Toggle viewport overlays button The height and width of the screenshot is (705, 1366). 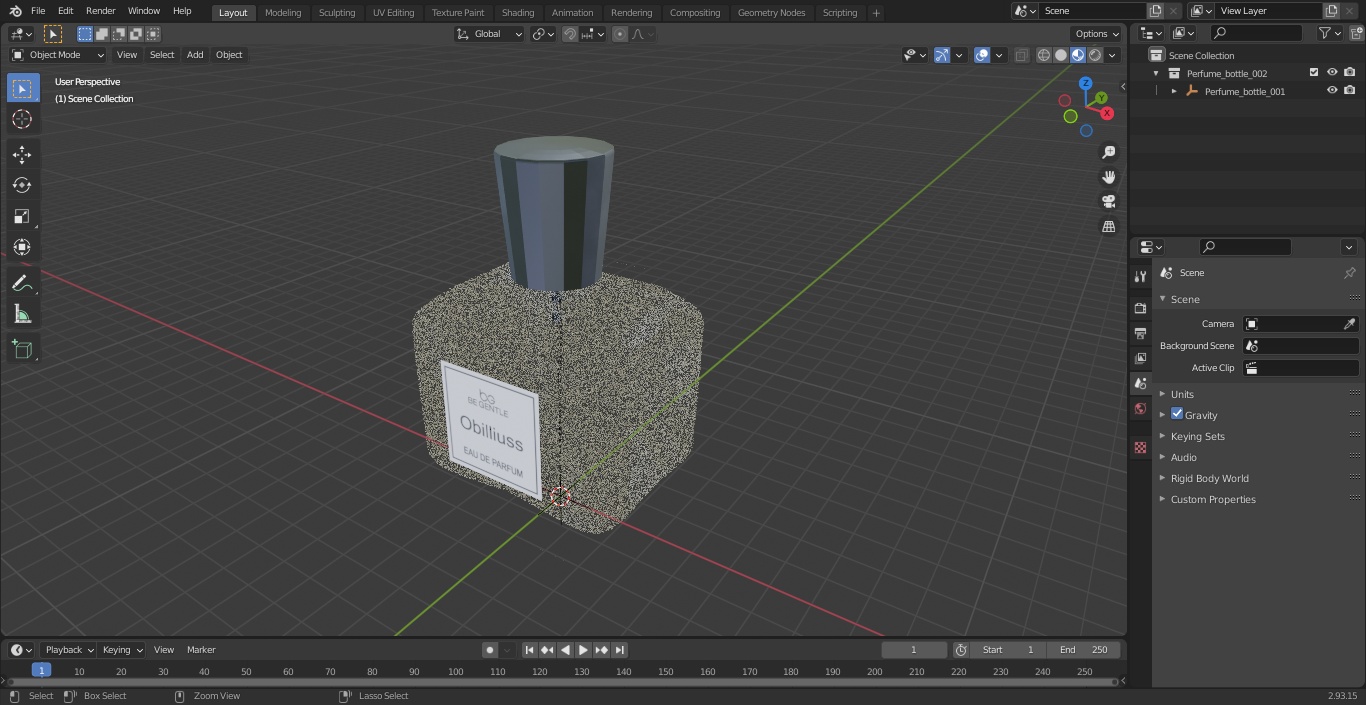pyautogui.click(x=982, y=55)
